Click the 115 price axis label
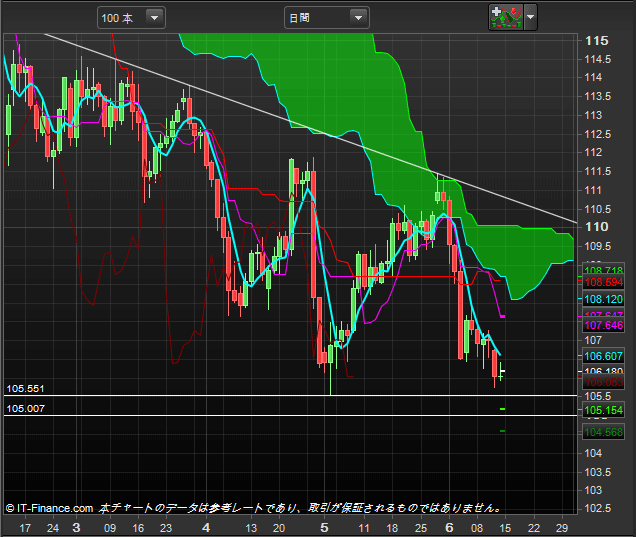 coord(597,41)
